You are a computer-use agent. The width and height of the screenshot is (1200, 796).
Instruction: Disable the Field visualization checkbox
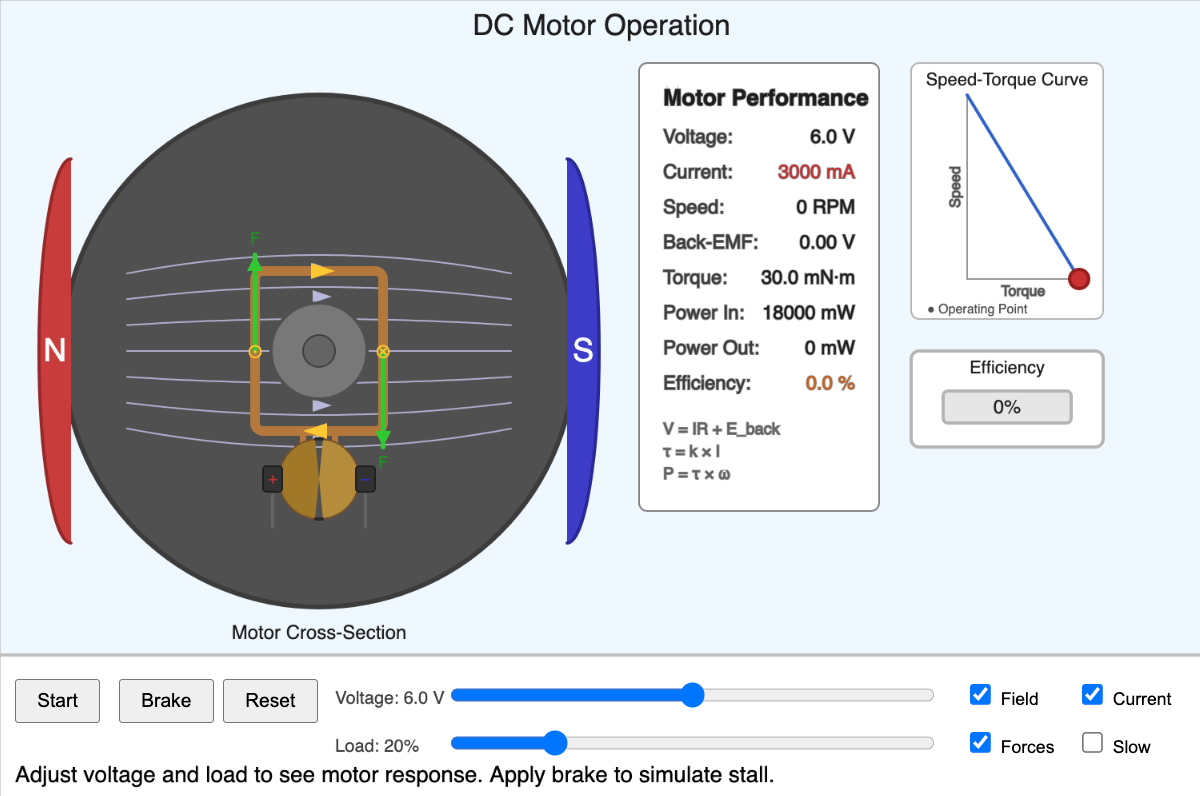pyautogui.click(x=980, y=694)
